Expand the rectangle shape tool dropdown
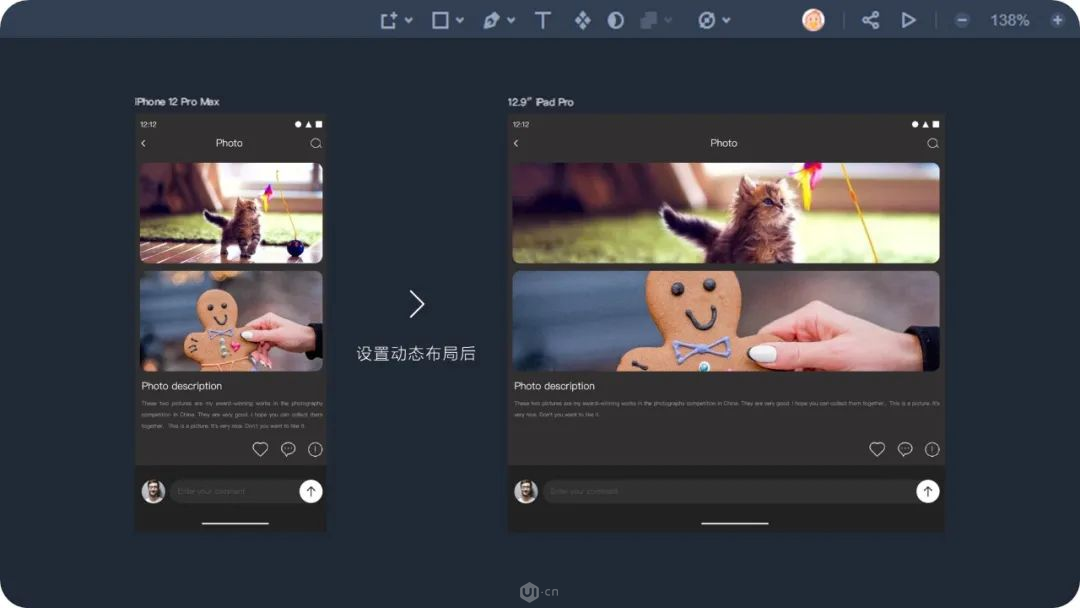The image size is (1080, 608). (x=460, y=21)
